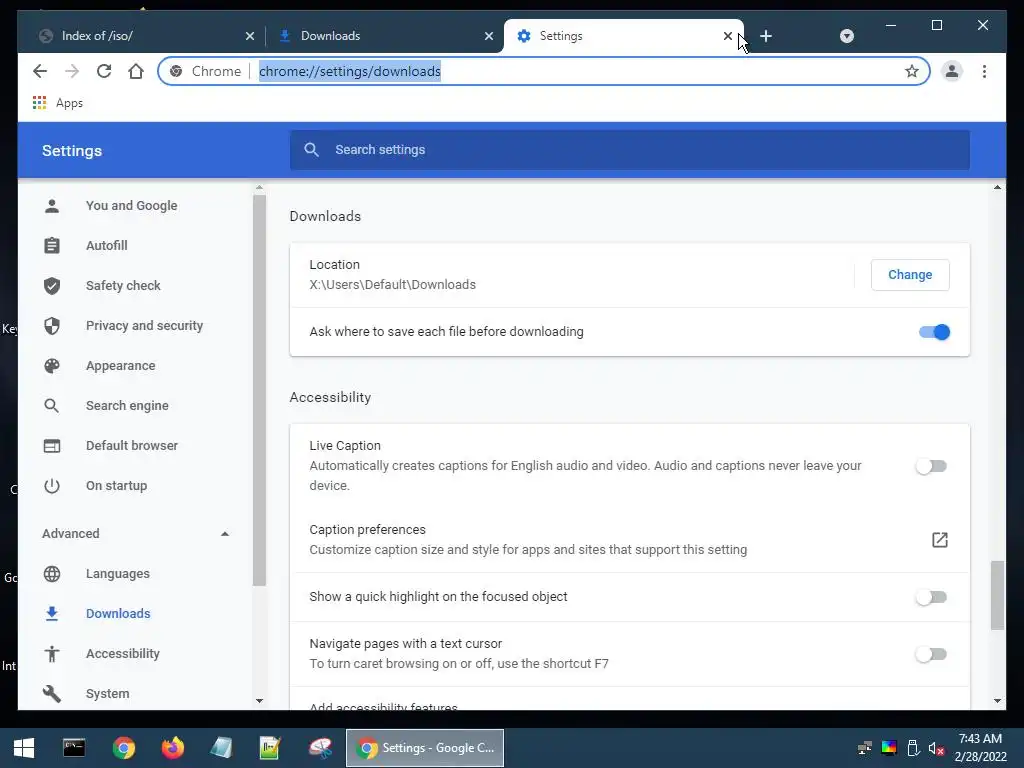This screenshot has width=1024, height=768.
Task: Bookmark this page with the star icon
Action: [x=912, y=71]
